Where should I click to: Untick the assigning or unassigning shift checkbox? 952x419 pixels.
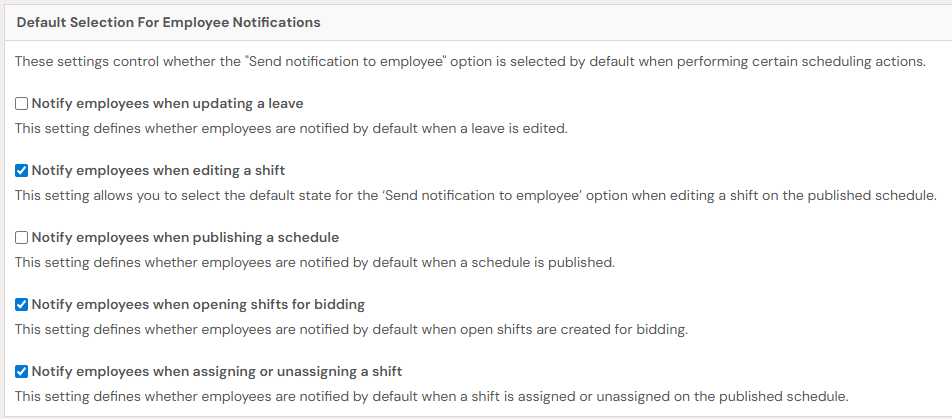[22, 371]
